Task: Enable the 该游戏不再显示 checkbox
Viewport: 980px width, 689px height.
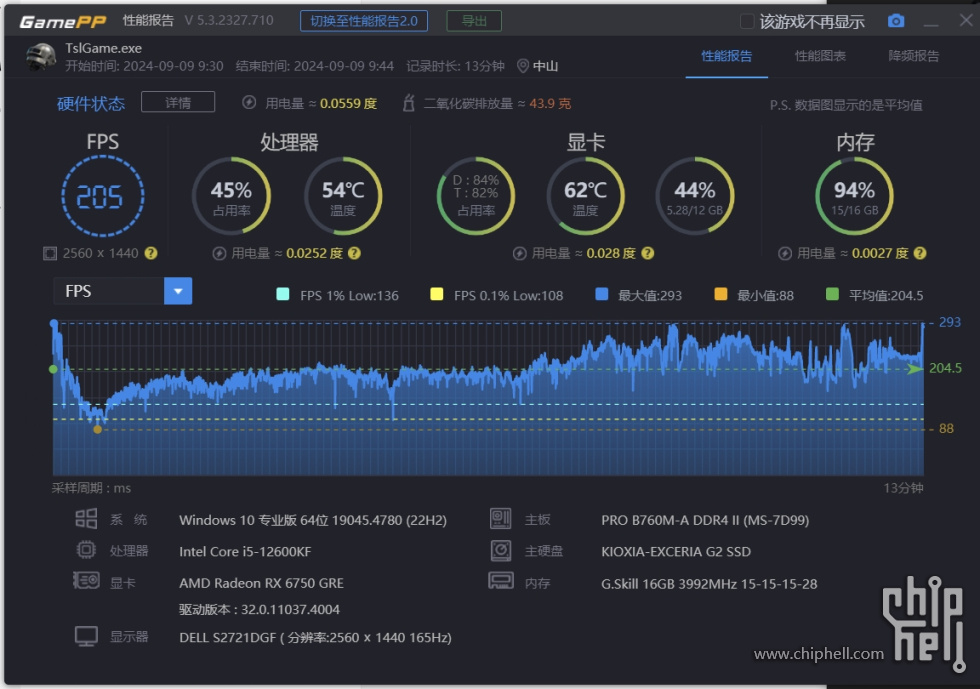Action: [747, 21]
